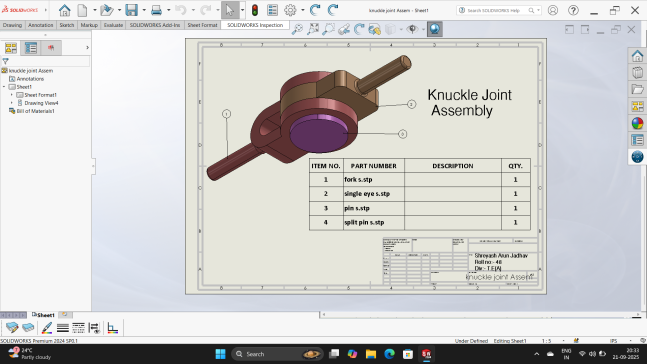Expand the Save dropdown arrow
647x364 pixels.
tap(144, 10)
